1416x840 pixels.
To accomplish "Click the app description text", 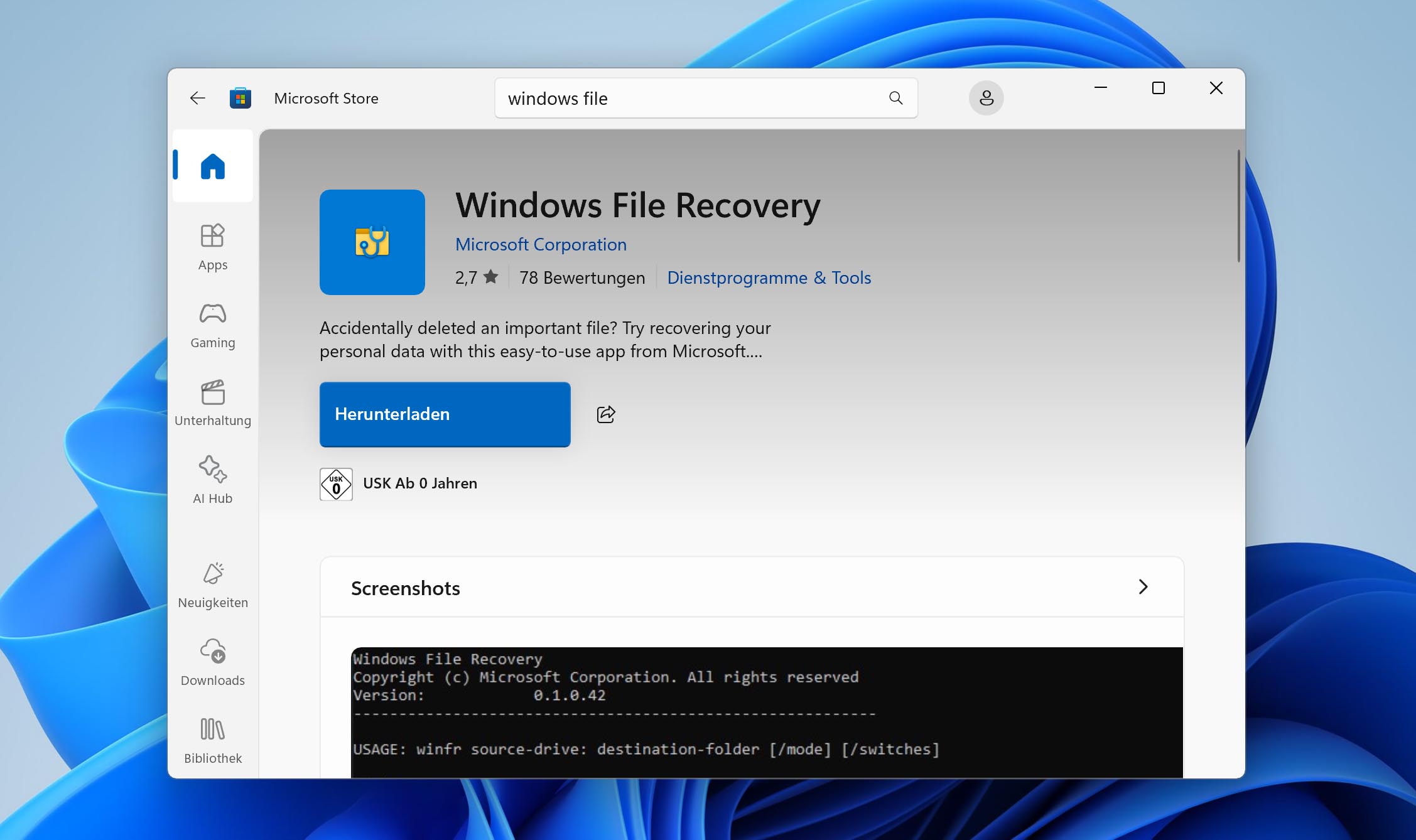I will [x=545, y=340].
